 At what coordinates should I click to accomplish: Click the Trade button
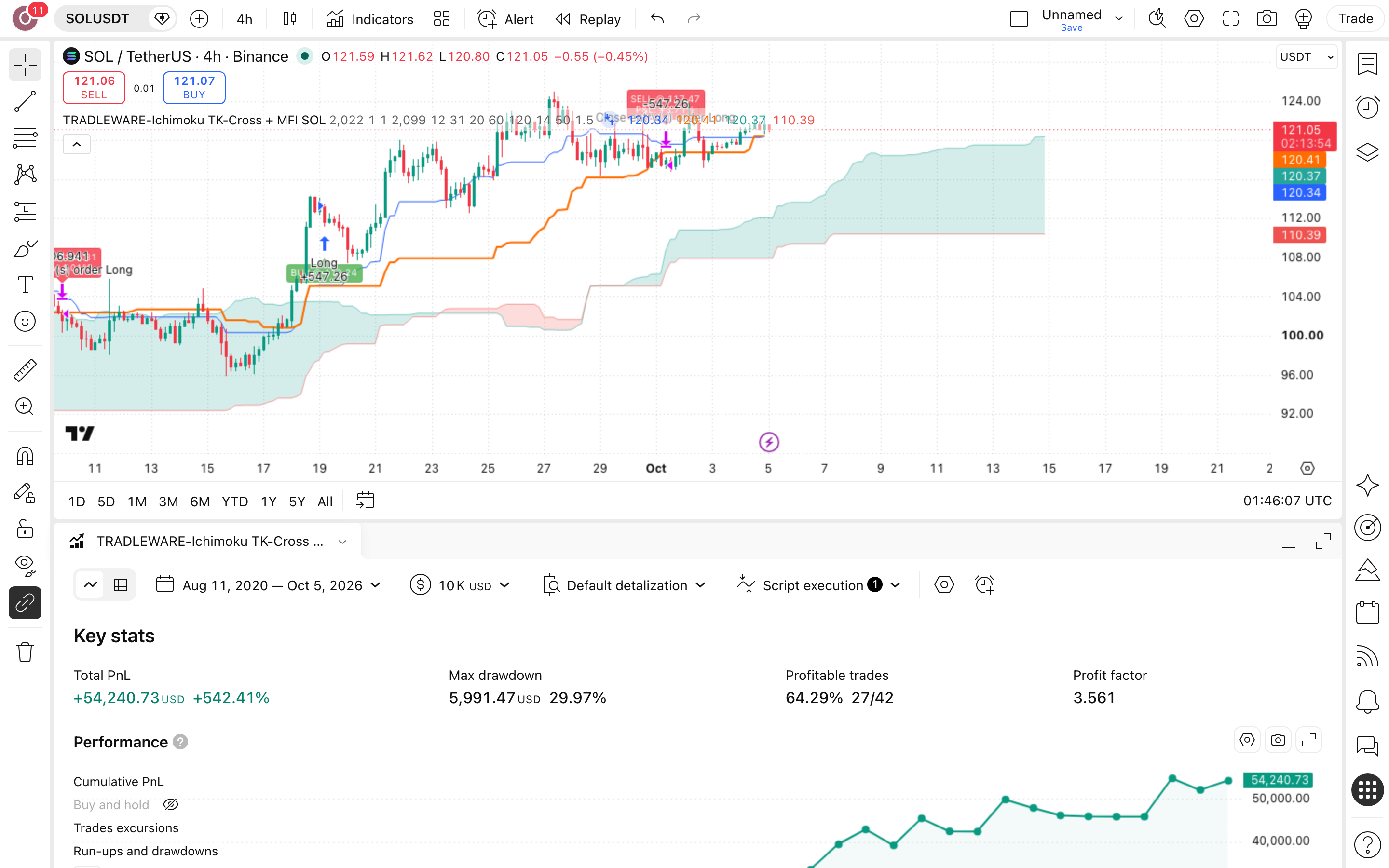(x=1355, y=19)
